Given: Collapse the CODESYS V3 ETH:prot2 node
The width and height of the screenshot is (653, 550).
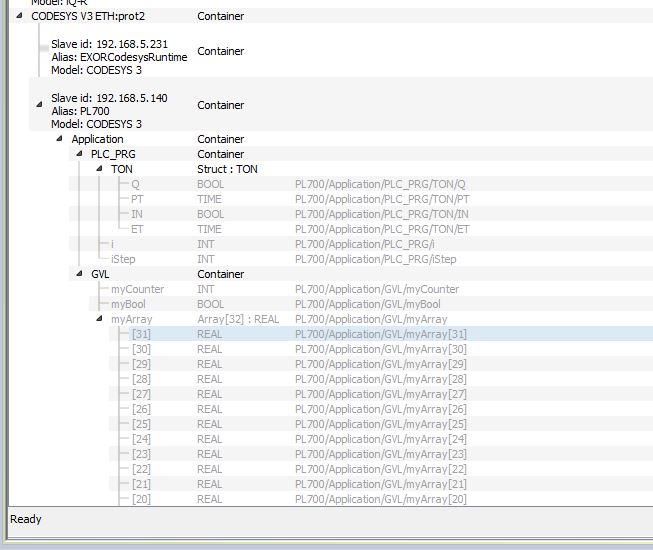Looking at the screenshot, I should pos(19,16).
